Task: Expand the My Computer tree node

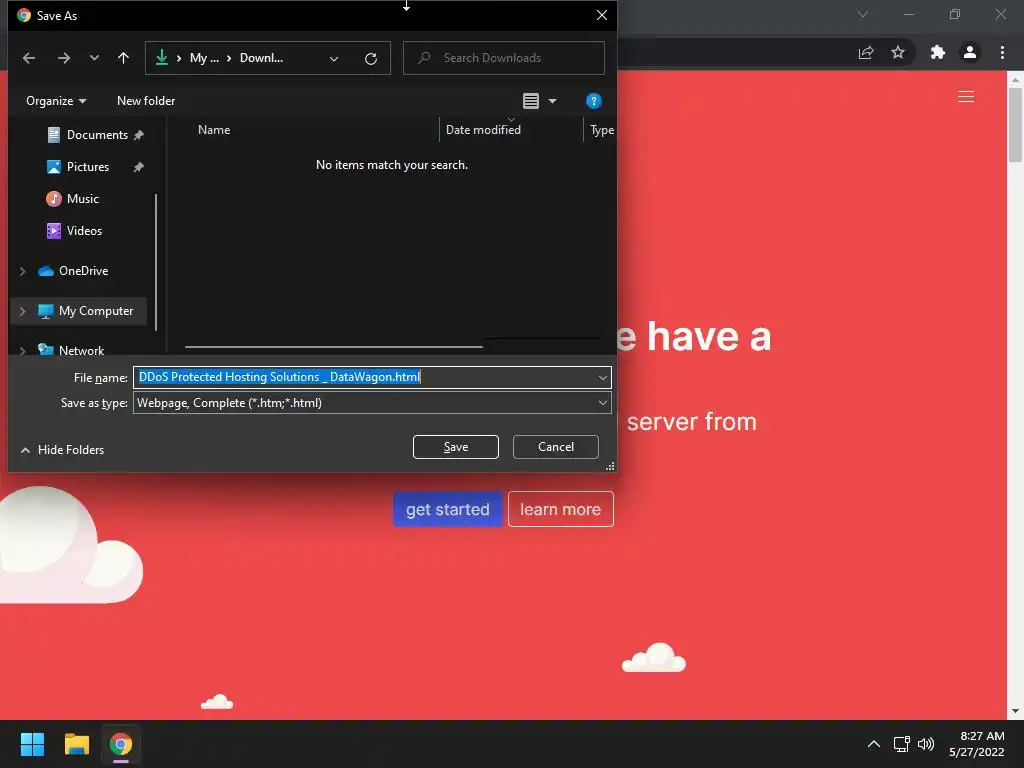Action: pyautogui.click(x=23, y=311)
